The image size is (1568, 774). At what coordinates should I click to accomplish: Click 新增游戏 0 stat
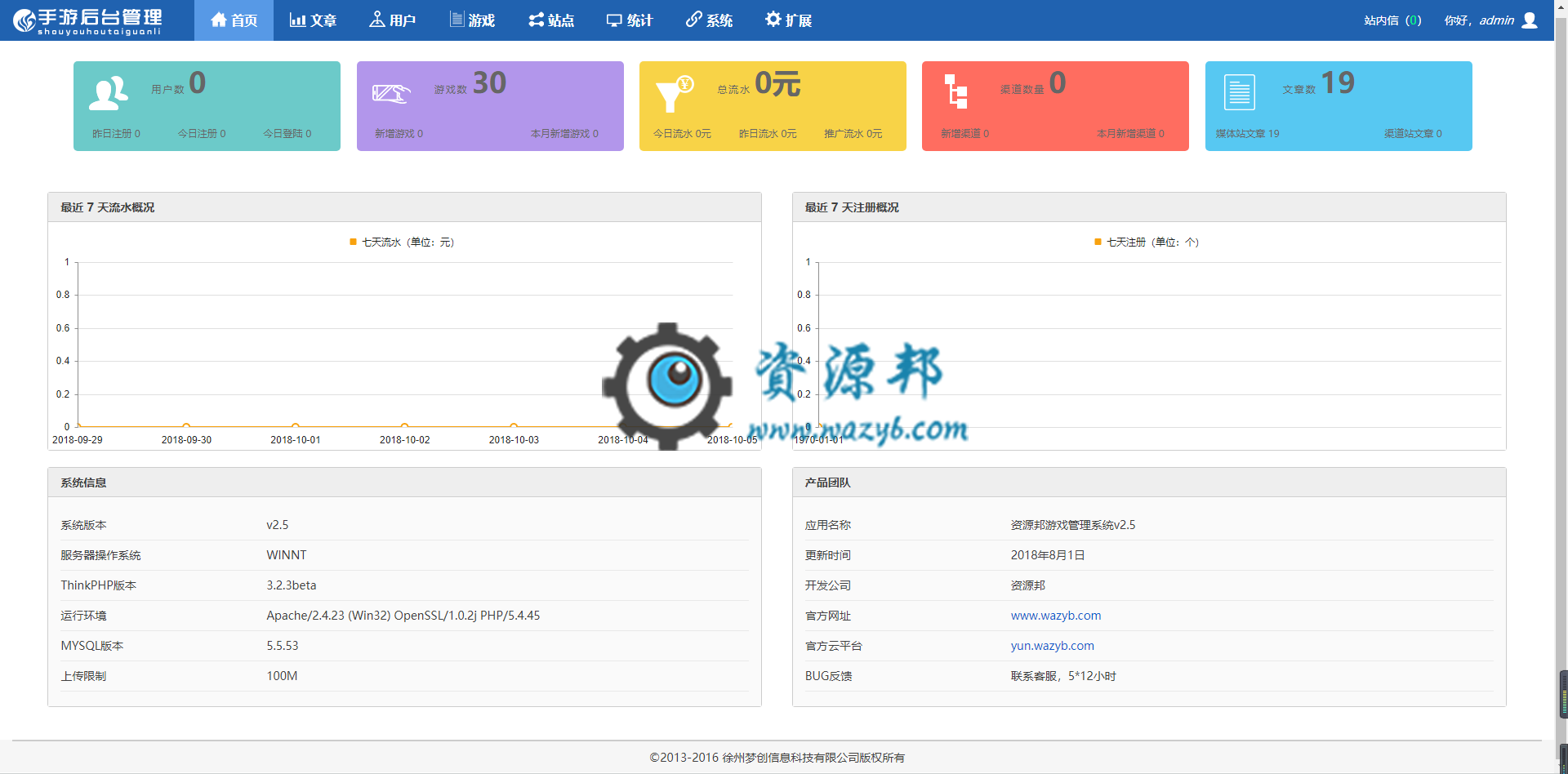(399, 133)
